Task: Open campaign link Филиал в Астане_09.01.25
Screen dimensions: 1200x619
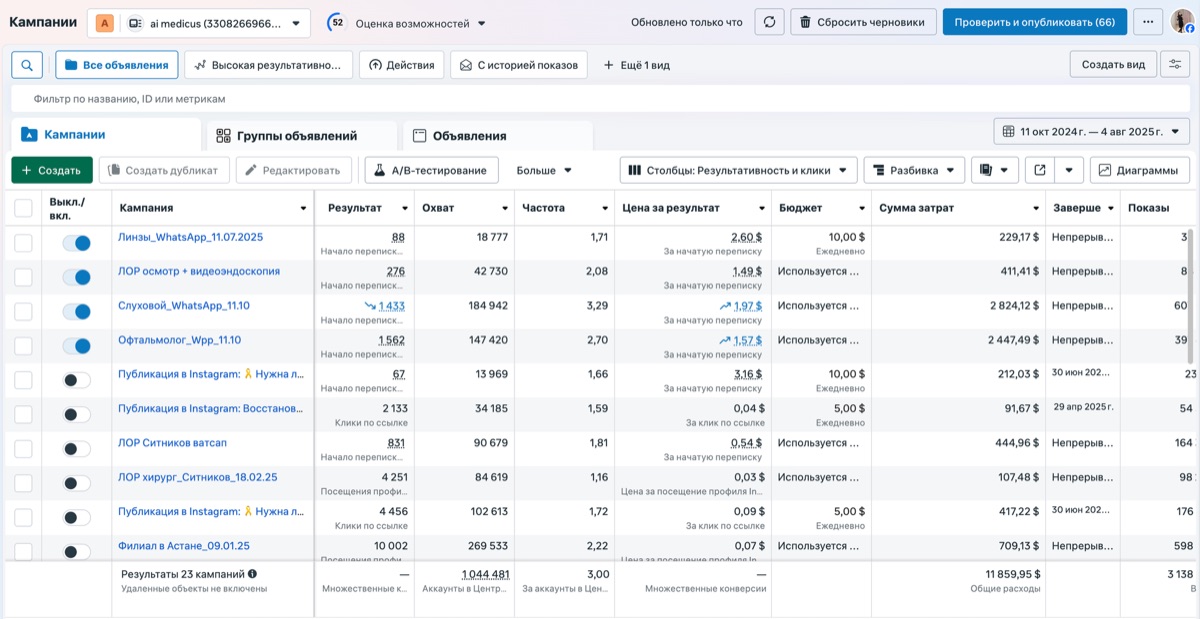Action: 184,546
